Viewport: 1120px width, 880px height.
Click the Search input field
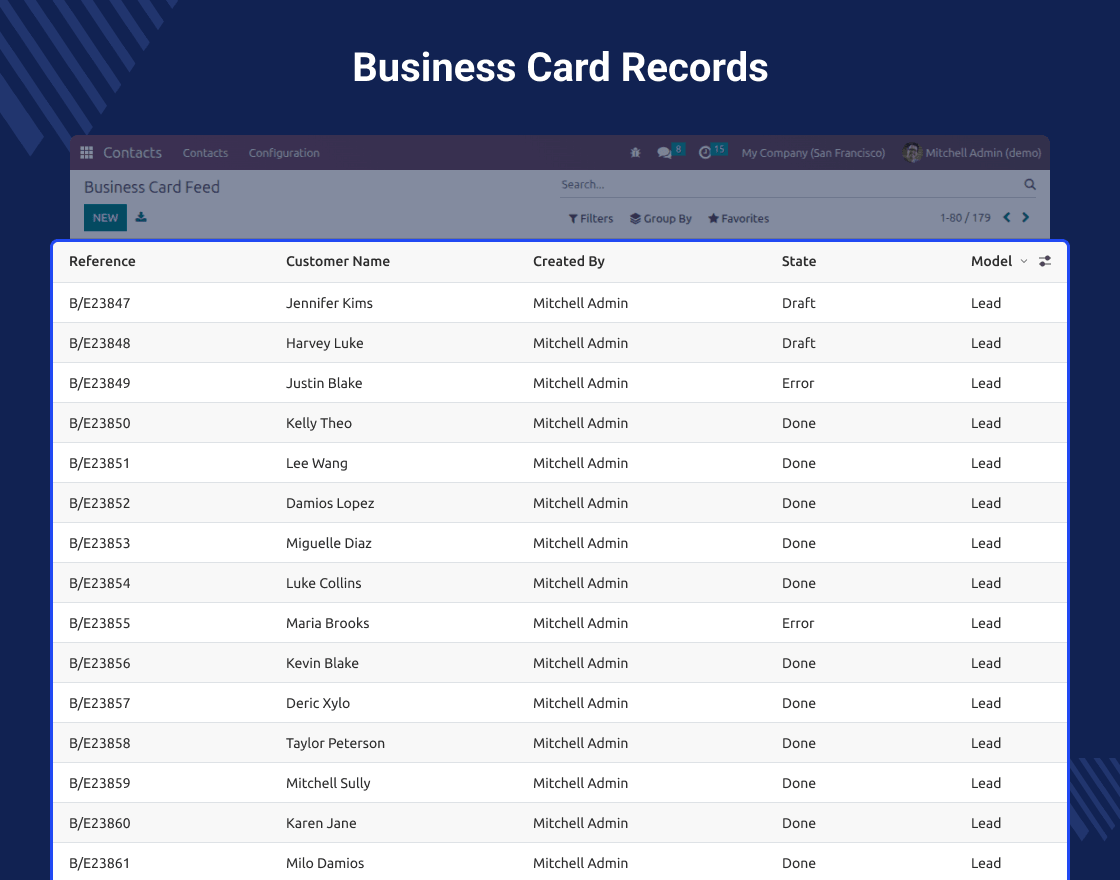(789, 184)
